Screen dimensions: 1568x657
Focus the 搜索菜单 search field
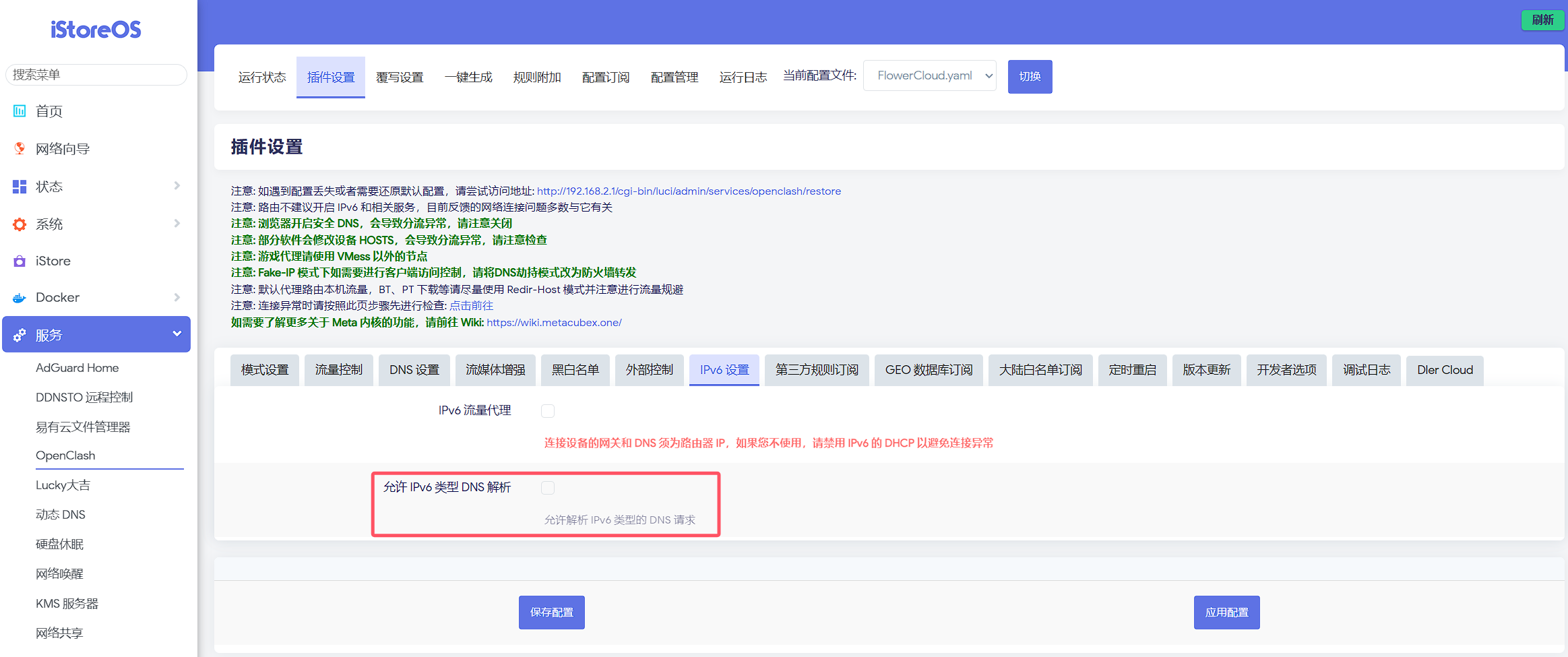coord(96,75)
